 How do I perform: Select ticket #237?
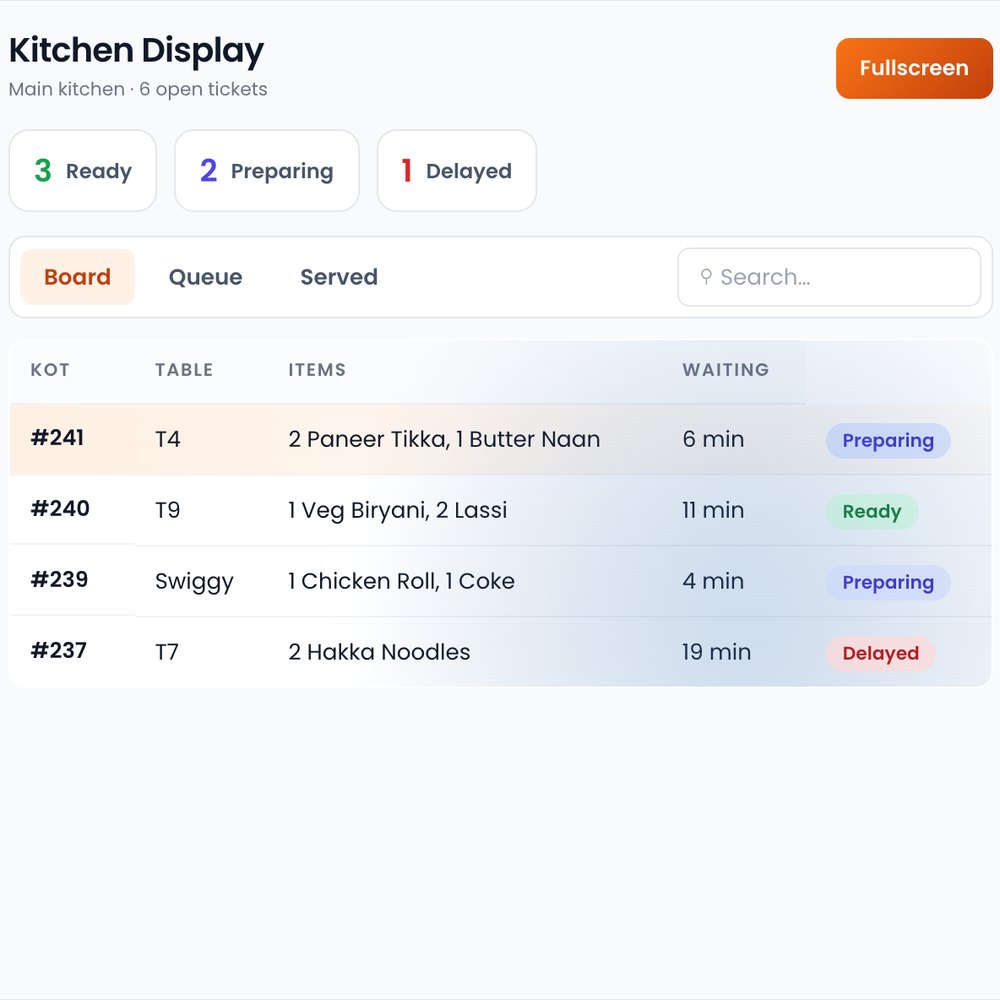coord(59,651)
